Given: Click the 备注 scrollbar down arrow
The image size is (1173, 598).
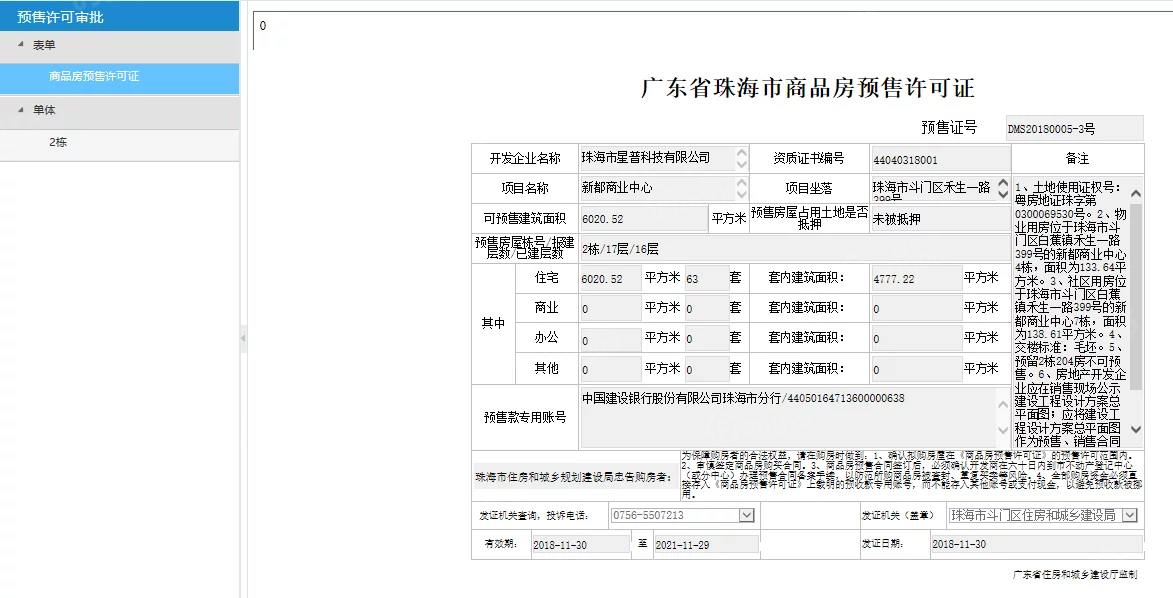Looking at the screenshot, I should [x=1136, y=429].
